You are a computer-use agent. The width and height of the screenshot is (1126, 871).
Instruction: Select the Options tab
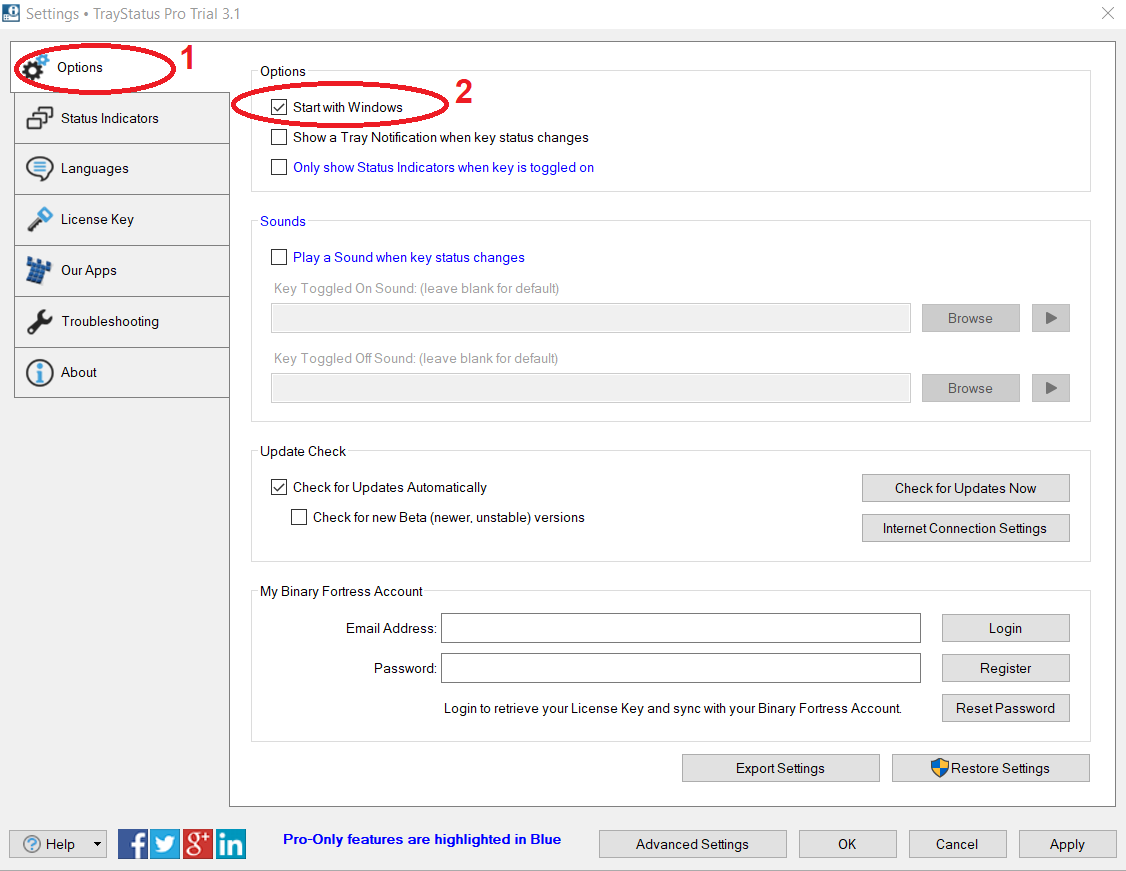120,67
